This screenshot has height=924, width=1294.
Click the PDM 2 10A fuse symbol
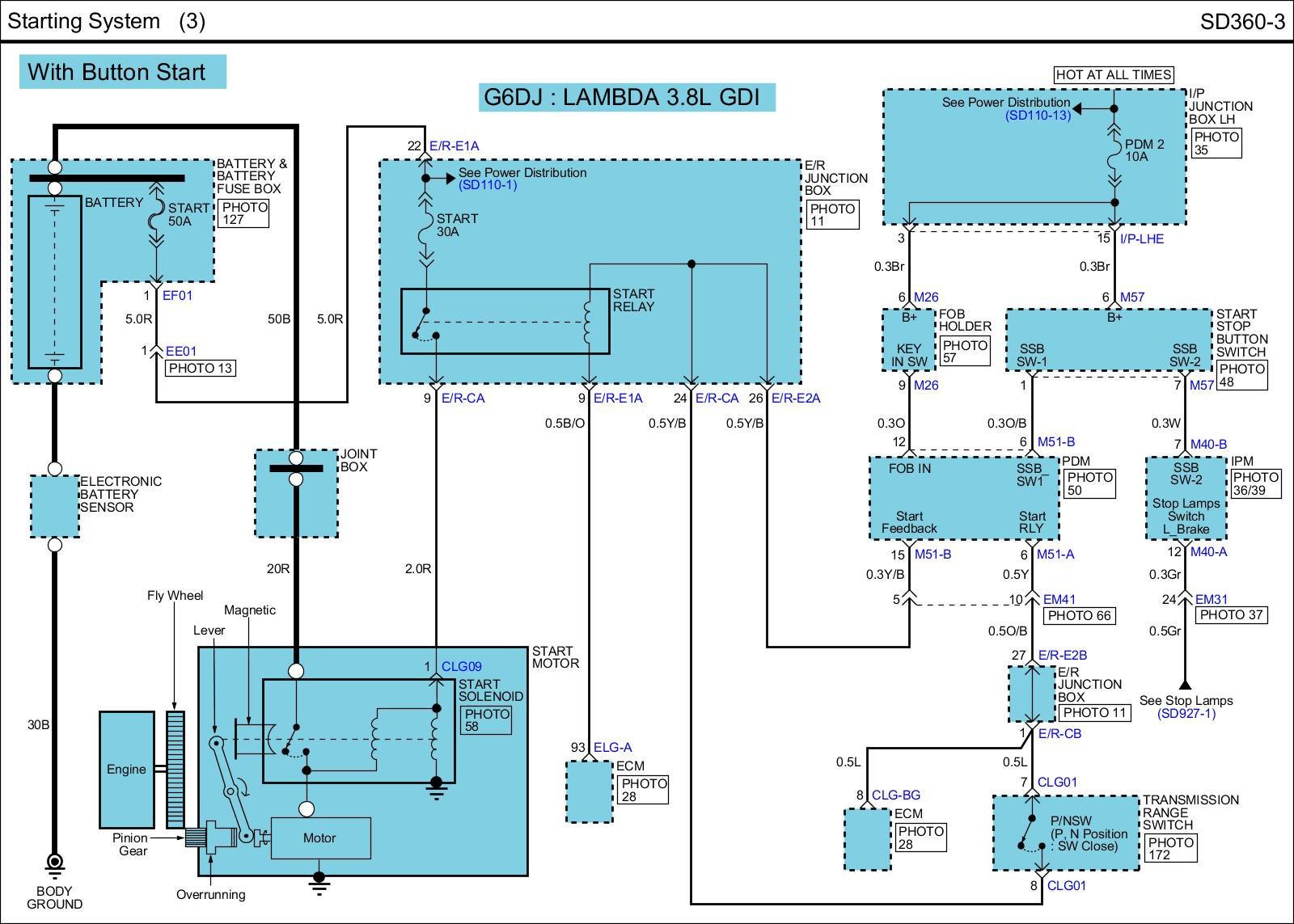(x=1114, y=155)
